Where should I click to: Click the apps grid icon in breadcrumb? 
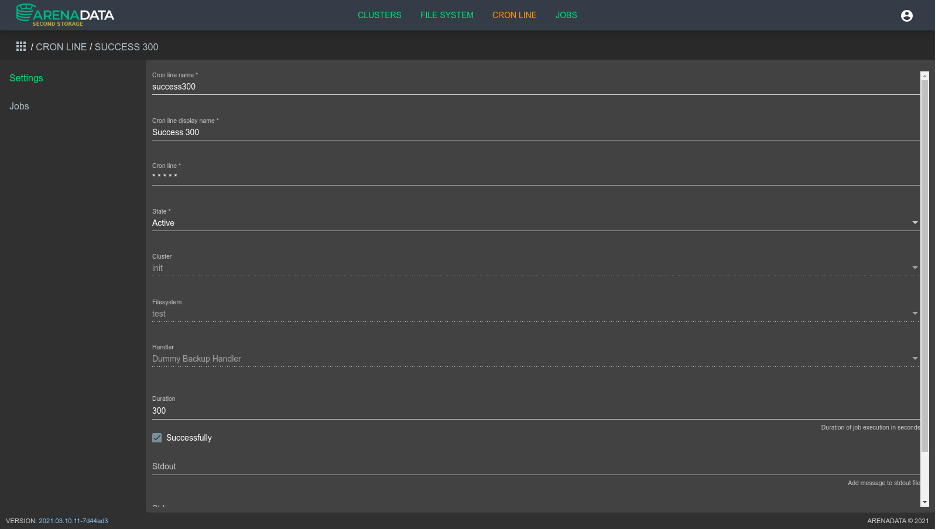click(x=21, y=47)
